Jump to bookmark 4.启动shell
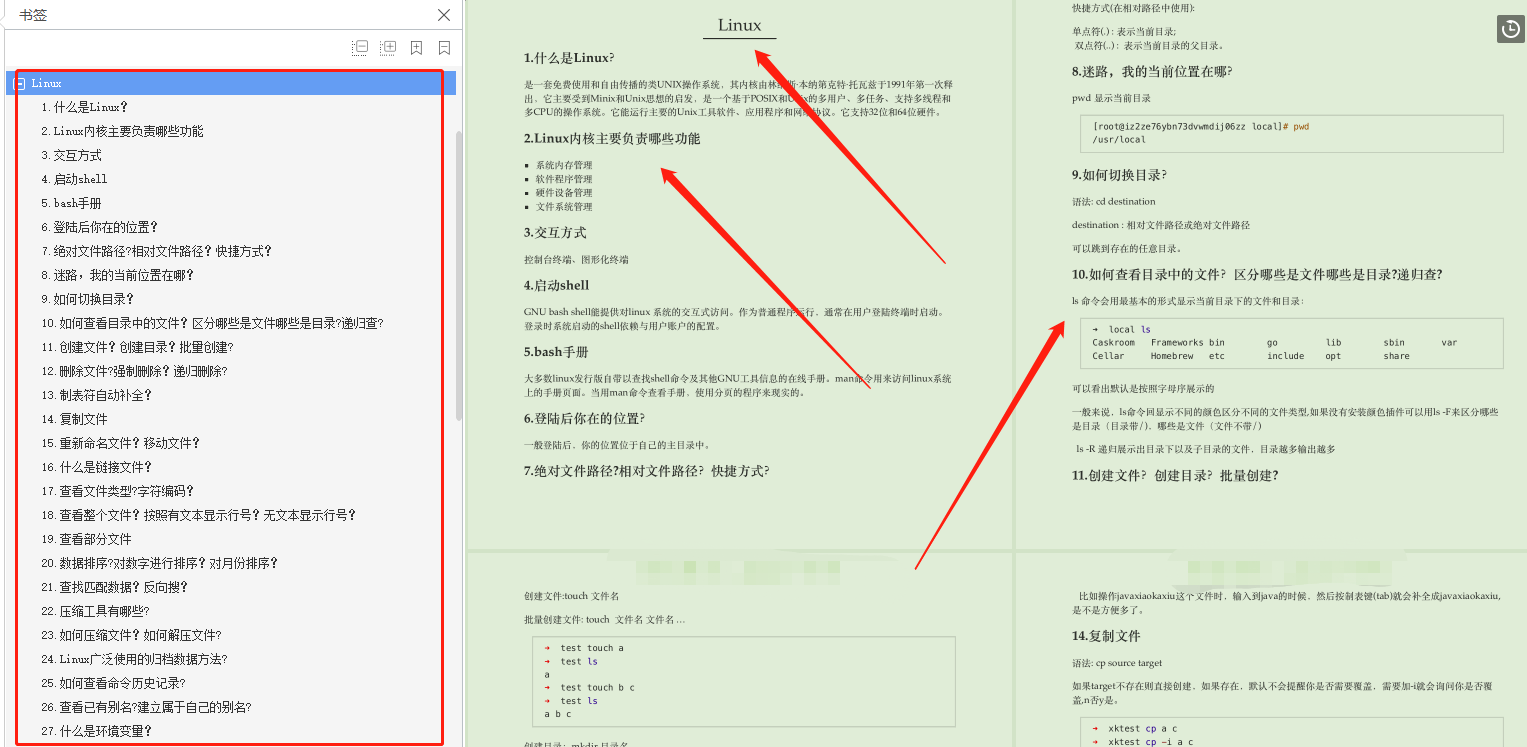 74,179
